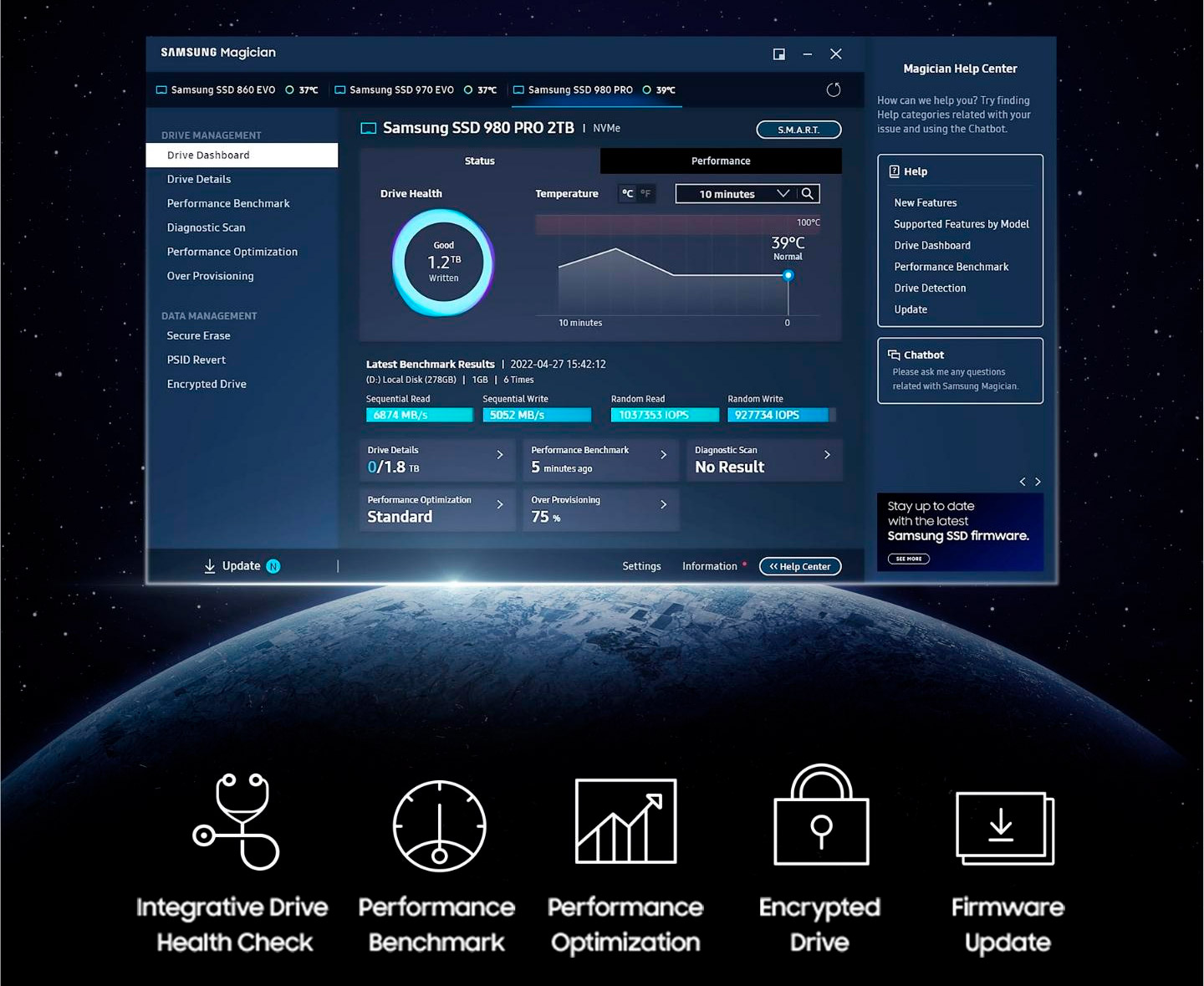Click the Update download arrow icon
The image size is (1204, 986).
210,566
